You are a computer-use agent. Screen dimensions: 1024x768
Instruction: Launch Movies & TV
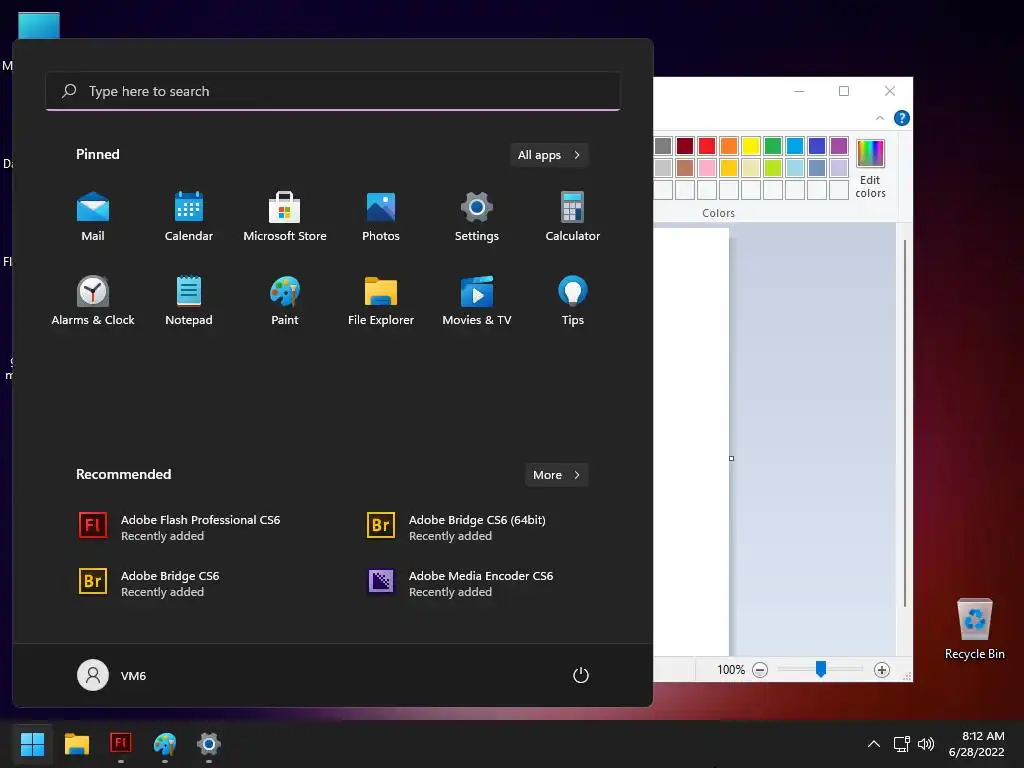pos(477,301)
